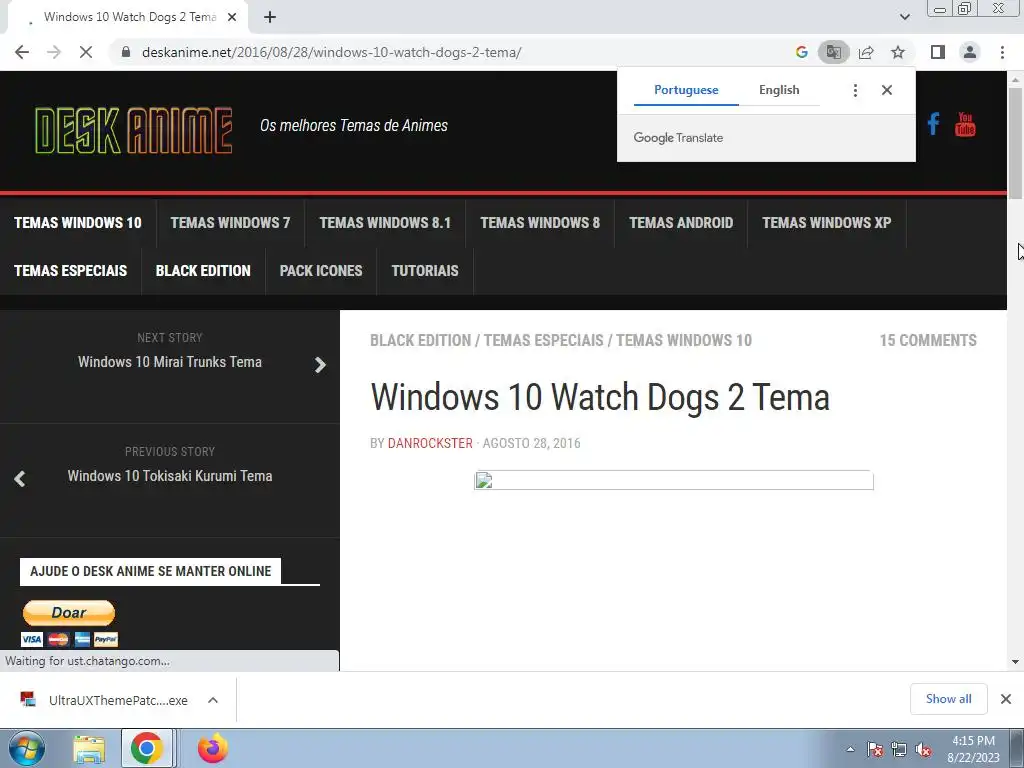Viewport: 1024px width, 768px height.
Task: Expand the UltraUXThemePatcher download options chevron
Action: point(212,700)
